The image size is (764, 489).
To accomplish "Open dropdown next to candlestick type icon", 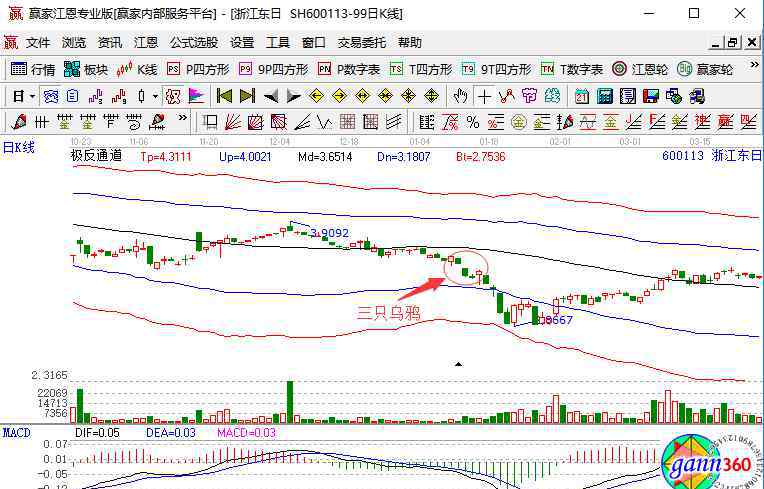I will [155, 96].
